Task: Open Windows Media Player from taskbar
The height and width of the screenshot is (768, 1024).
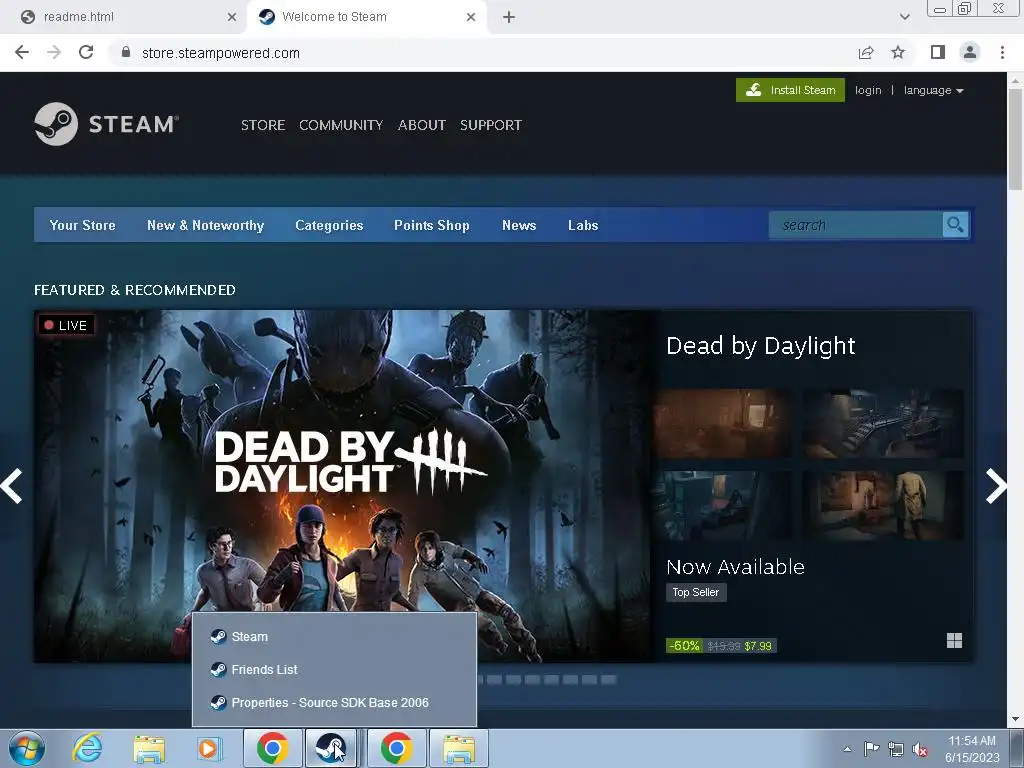Action: click(210, 748)
